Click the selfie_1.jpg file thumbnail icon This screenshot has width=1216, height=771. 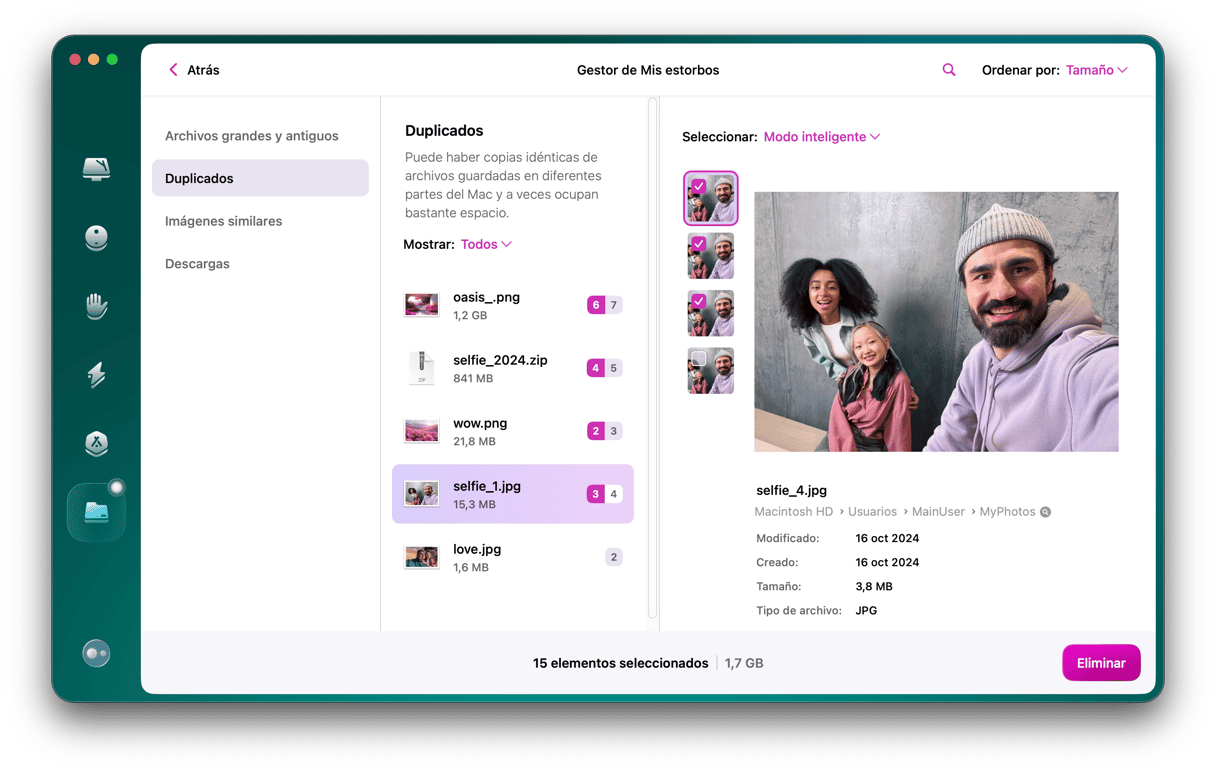[x=421, y=494]
